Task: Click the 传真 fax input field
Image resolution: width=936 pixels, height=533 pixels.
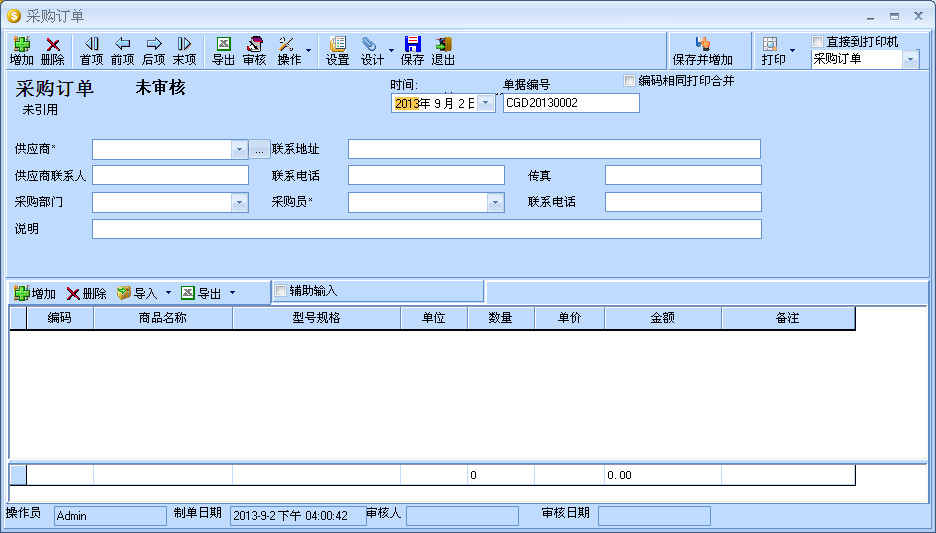Action: coord(683,175)
